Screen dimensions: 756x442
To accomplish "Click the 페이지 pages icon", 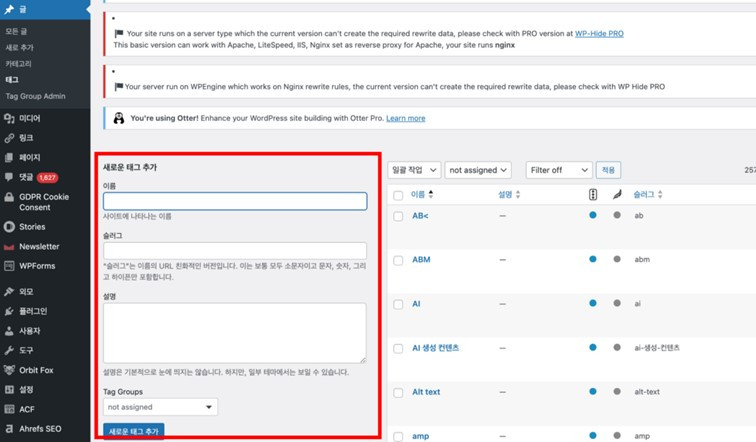I will 9,157.
